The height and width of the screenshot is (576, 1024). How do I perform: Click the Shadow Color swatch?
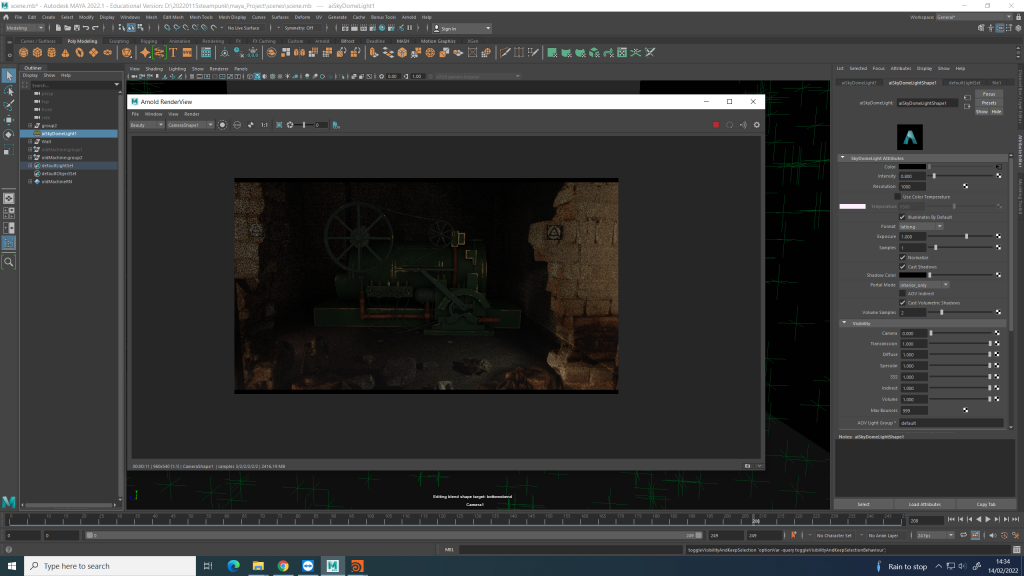(x=912, y=275)
